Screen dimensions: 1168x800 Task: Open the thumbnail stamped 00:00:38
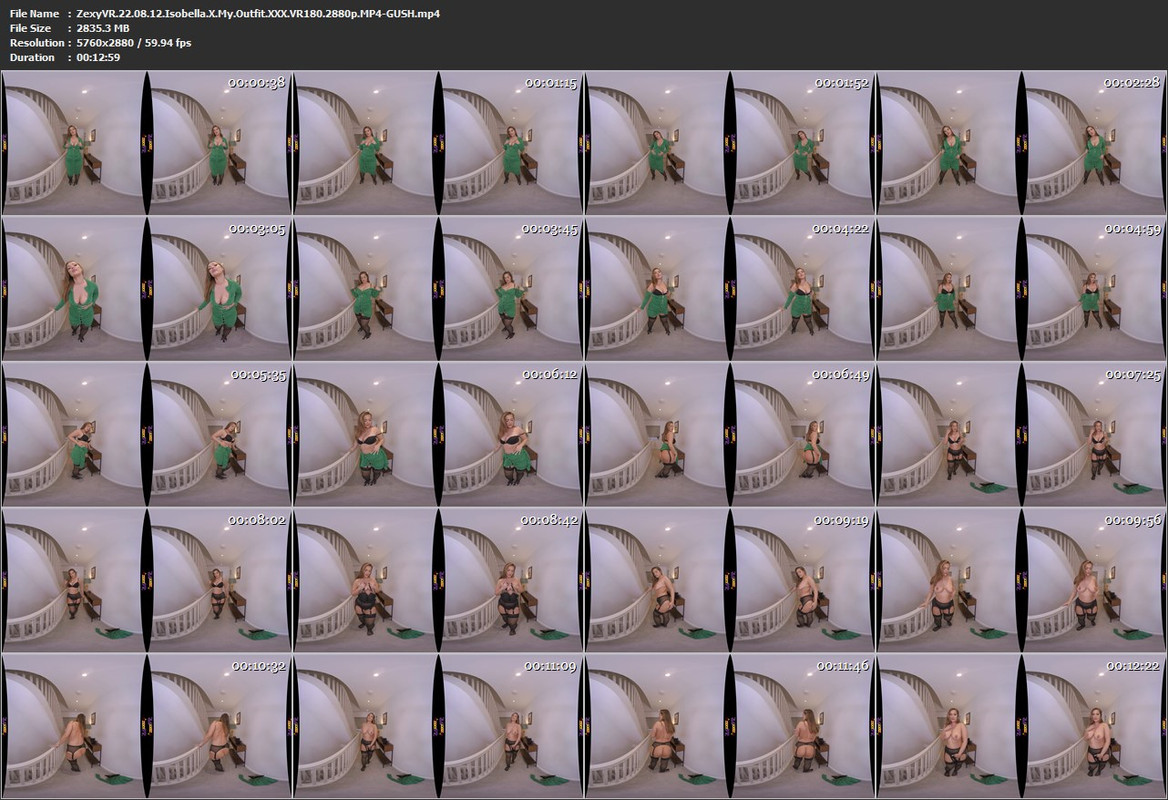146,142
